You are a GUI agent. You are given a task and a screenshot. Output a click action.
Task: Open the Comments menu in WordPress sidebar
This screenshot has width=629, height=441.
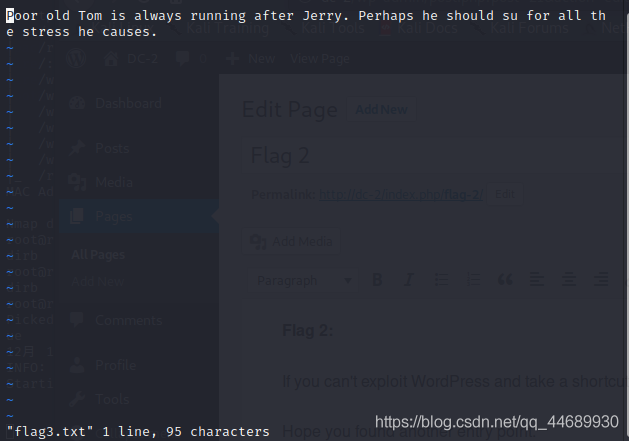129,320
